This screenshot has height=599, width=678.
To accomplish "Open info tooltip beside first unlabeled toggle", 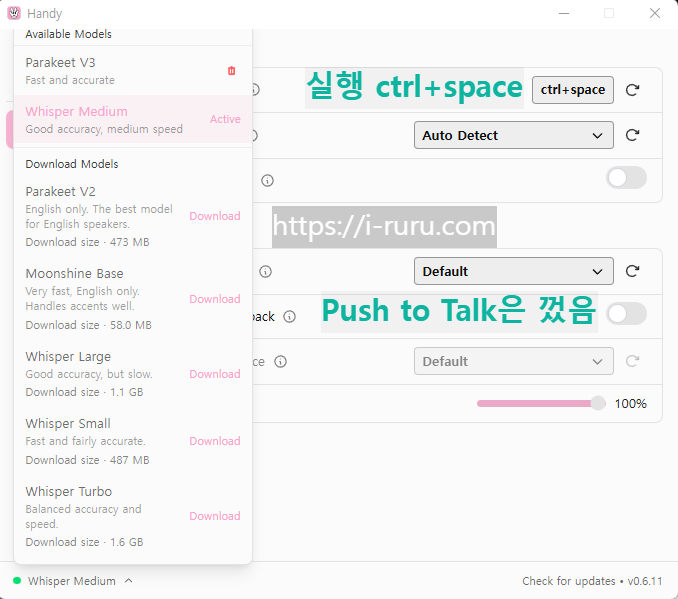I will 267,180.
